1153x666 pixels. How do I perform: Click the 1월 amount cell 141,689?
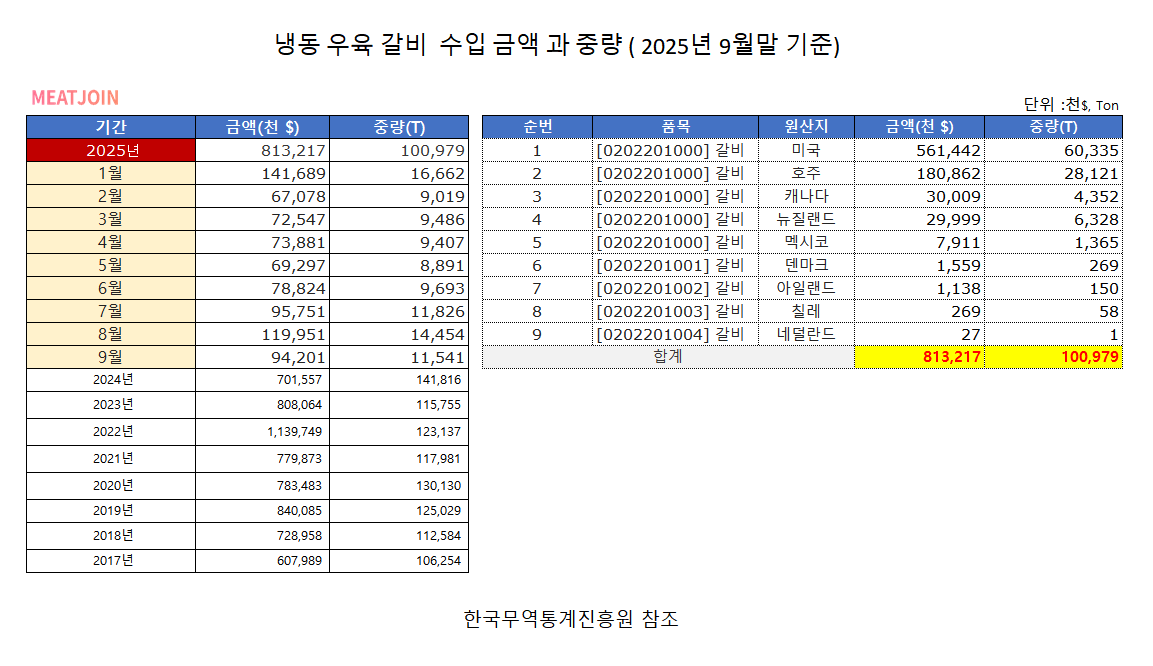pyautogui.click(x=262, y=173)
